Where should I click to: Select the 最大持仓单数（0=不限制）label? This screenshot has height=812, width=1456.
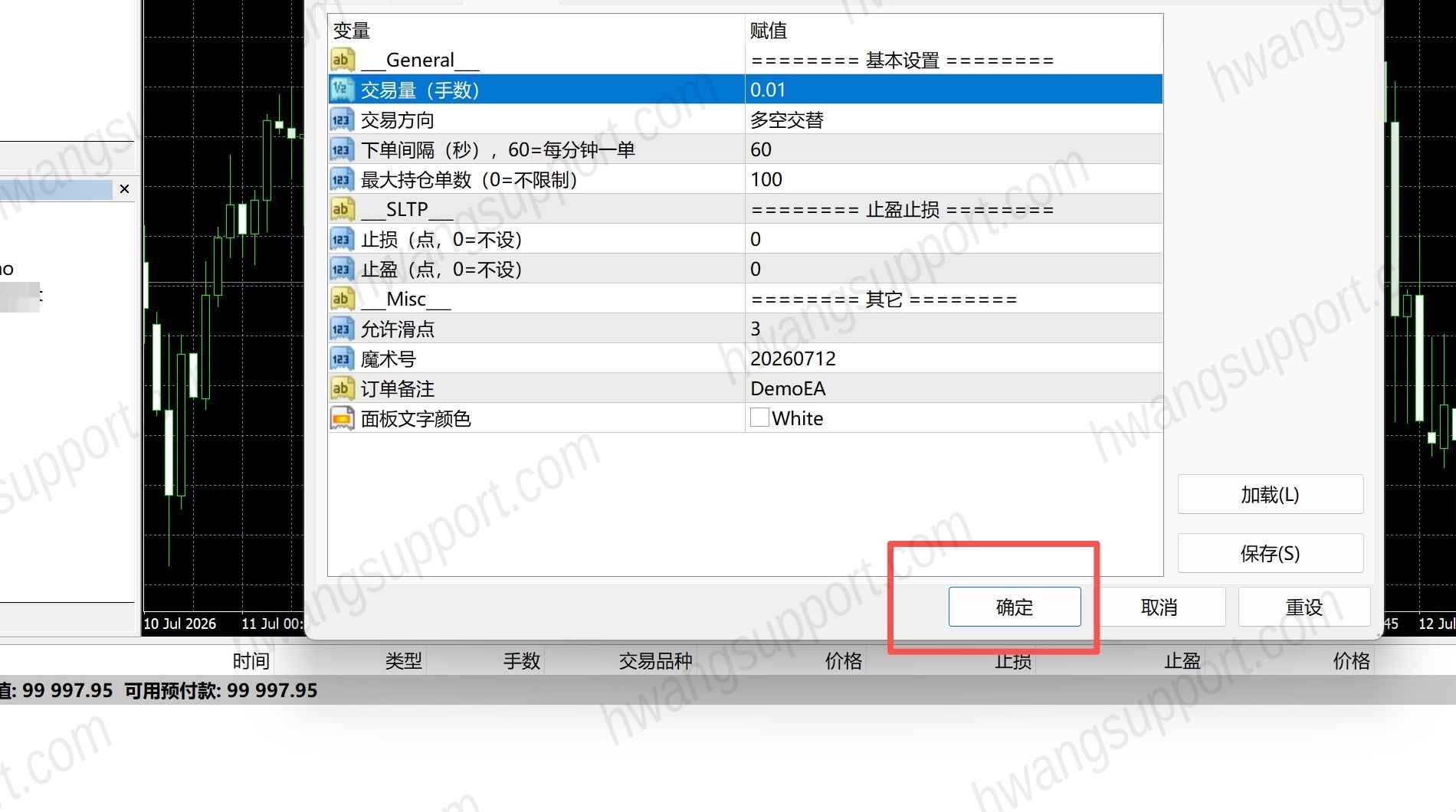click(469, 179)
